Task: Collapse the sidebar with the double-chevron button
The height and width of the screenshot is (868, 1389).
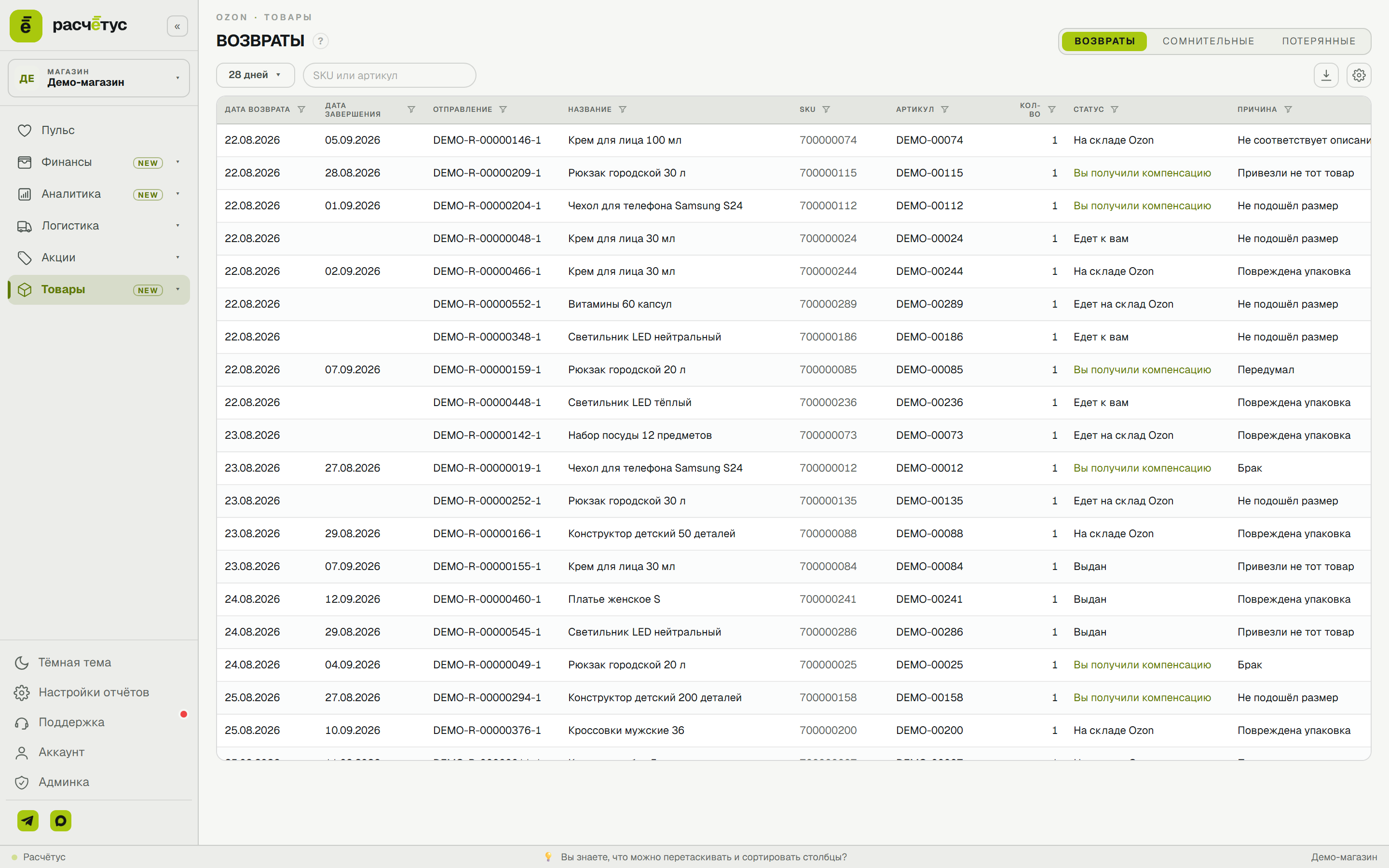Action: click(177, 27)
